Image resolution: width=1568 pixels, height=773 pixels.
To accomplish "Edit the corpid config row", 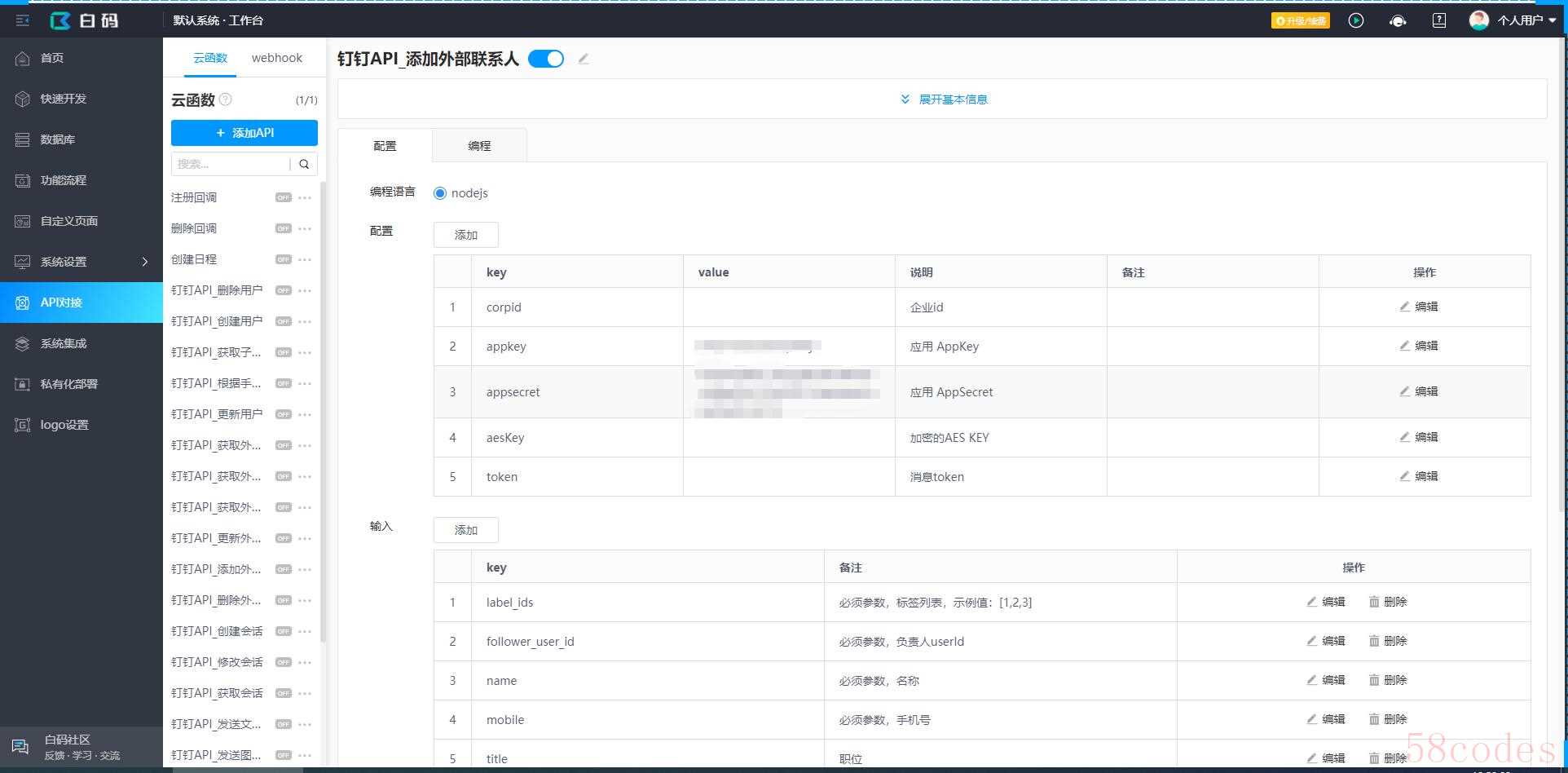I will coord(1419,307).
